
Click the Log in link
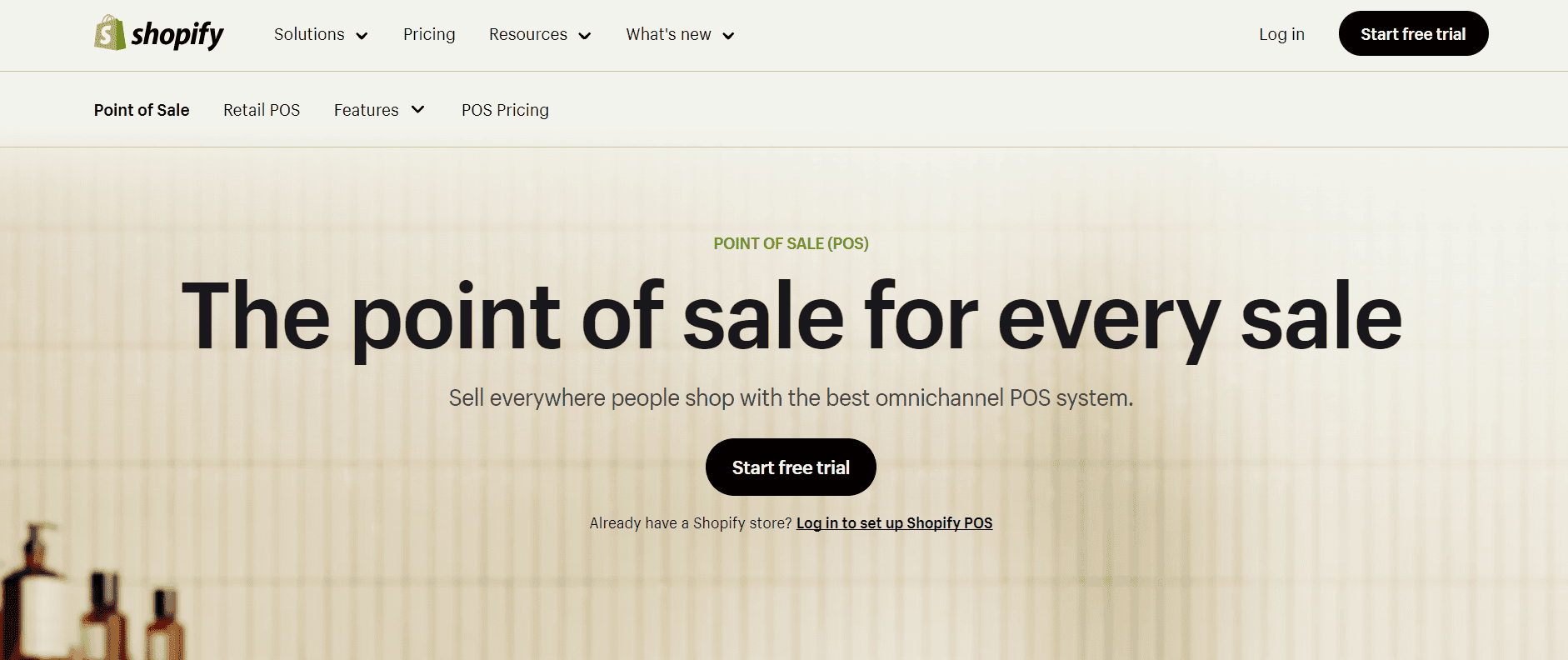[x=1281, y=34]
